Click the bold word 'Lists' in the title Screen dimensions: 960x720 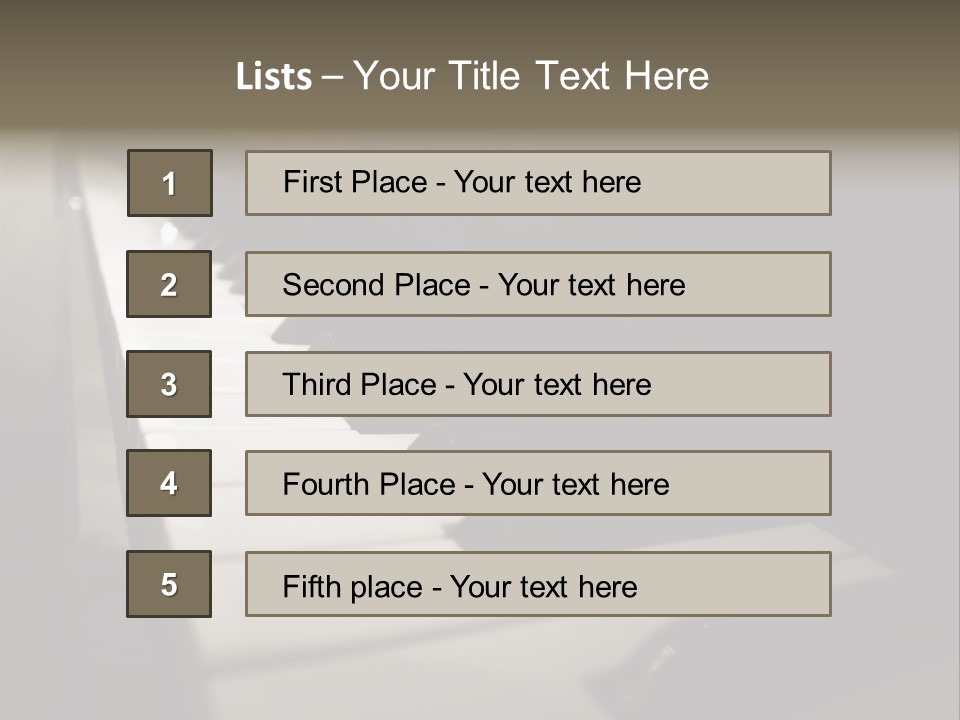click(x=273, y=77)
